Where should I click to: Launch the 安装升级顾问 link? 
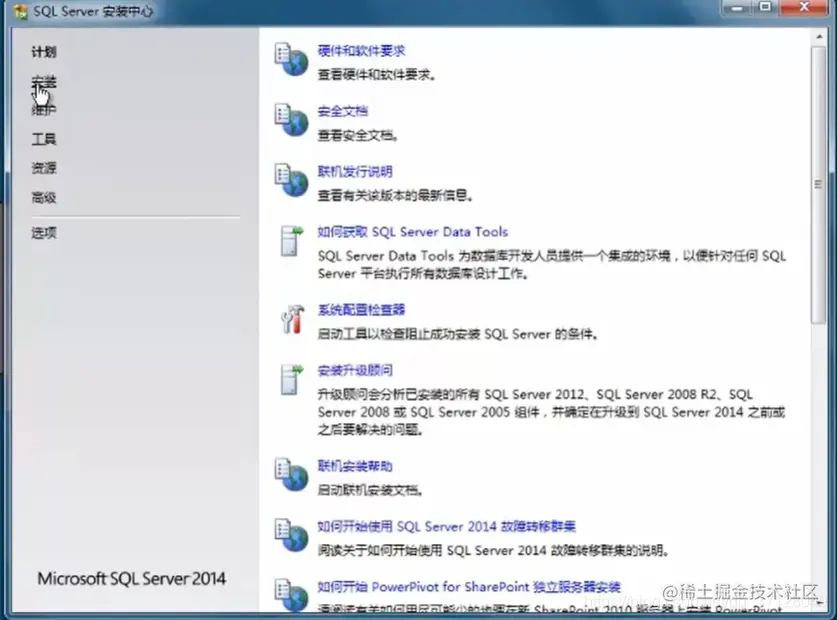tap(355, 370)
